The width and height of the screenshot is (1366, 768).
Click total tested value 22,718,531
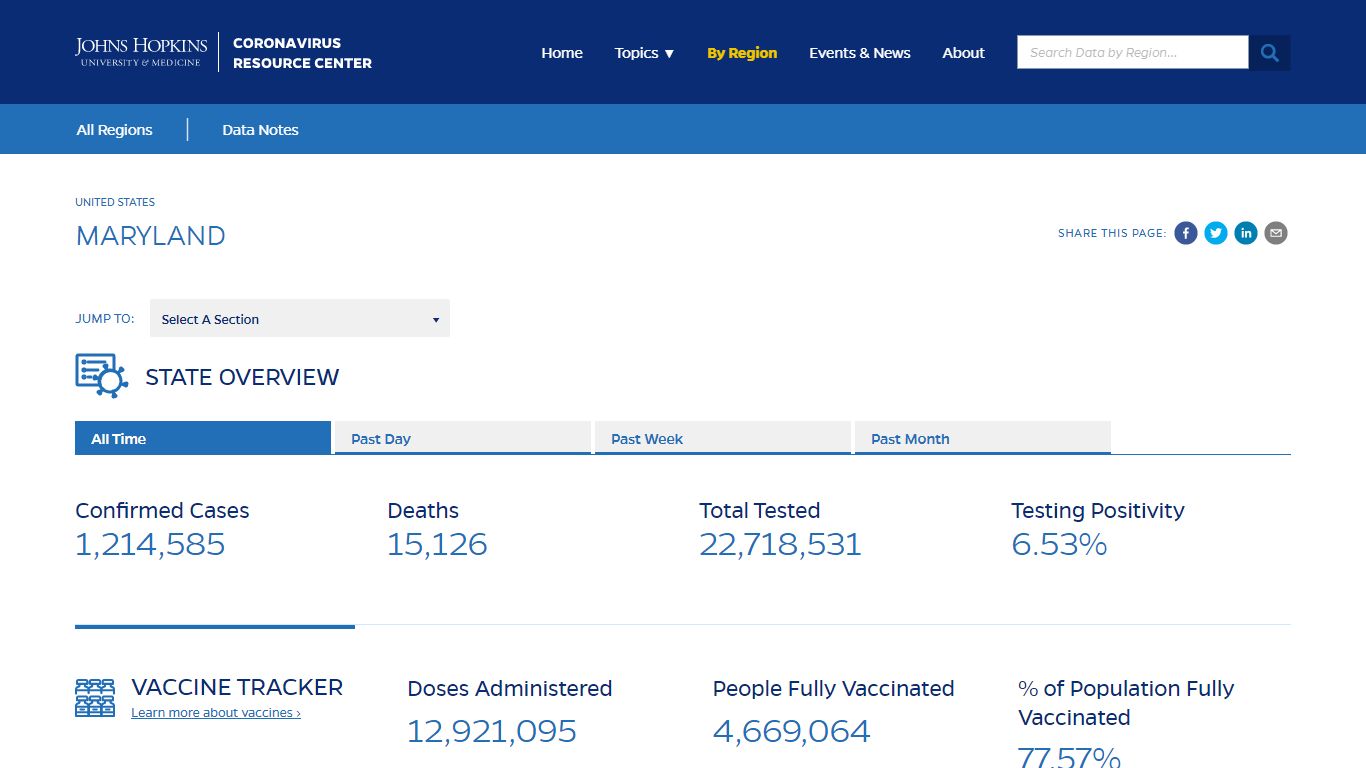pyautogui.click(x=780, y=545)
